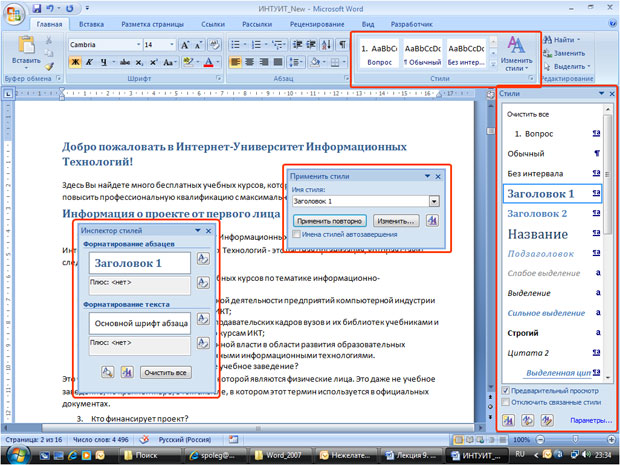Switch to Разработчик tab
The image size is (620, 465).
tap(412, 24)
